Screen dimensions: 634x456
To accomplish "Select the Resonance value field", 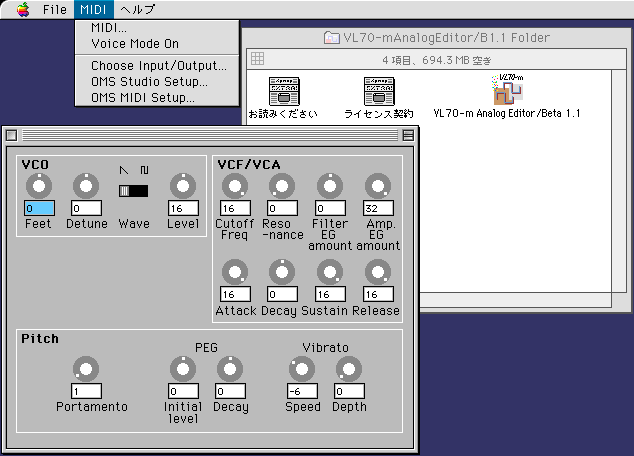I will 282,208.
